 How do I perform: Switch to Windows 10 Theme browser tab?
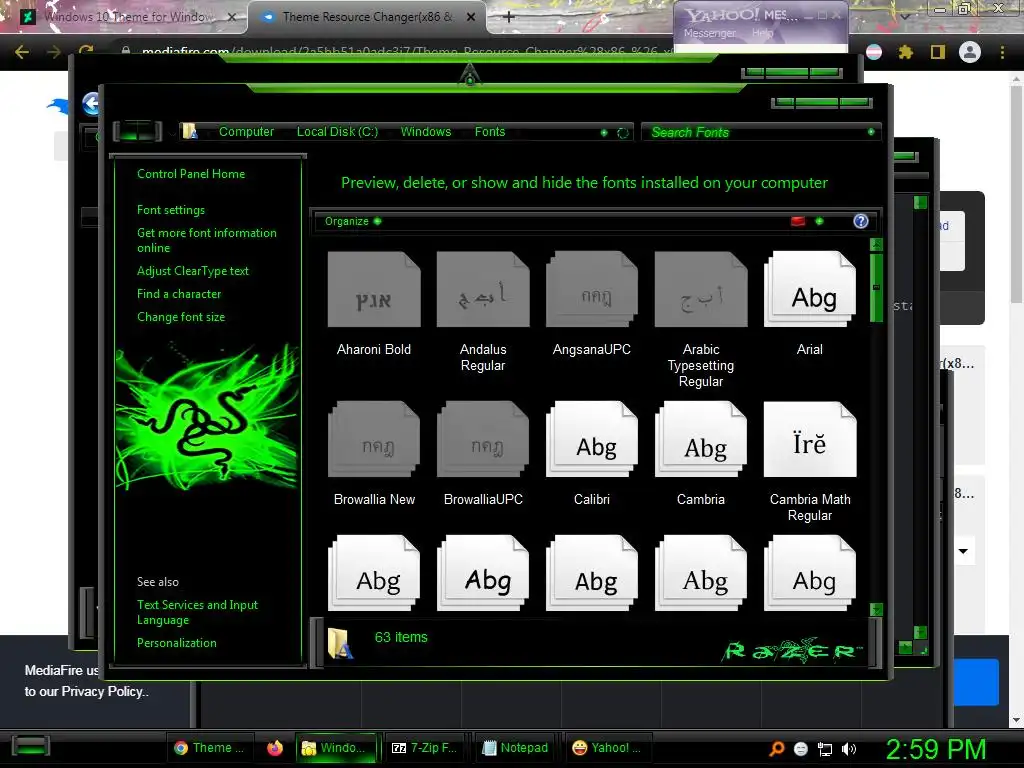(124, 17)
